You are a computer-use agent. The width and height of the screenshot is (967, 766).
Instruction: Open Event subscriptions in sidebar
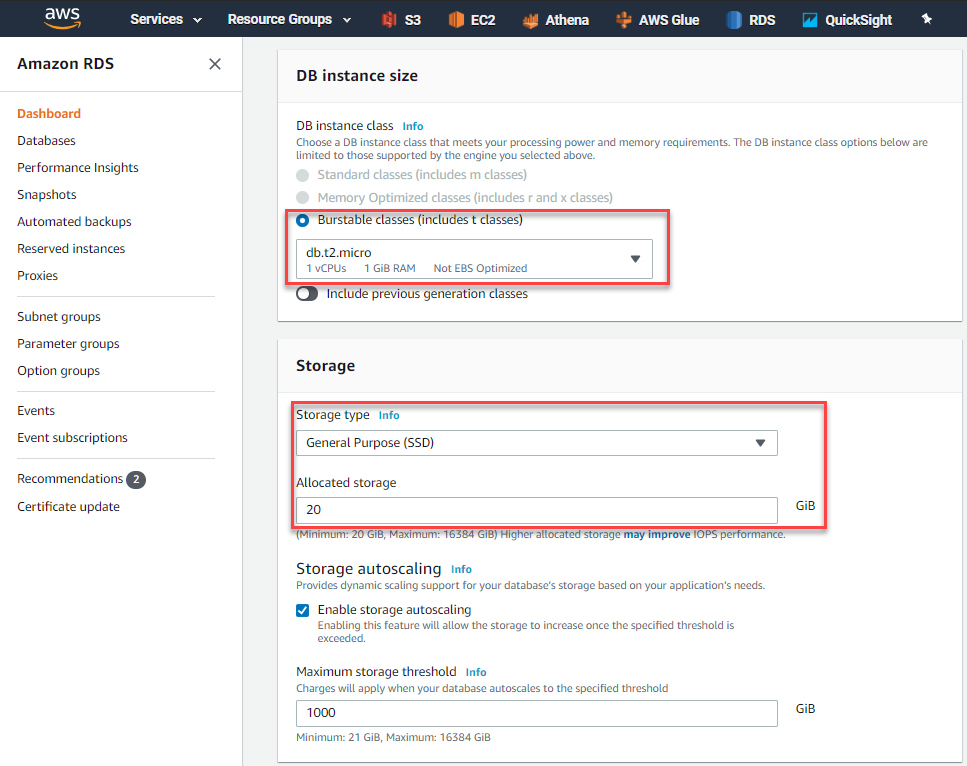(x=72, y=438)
